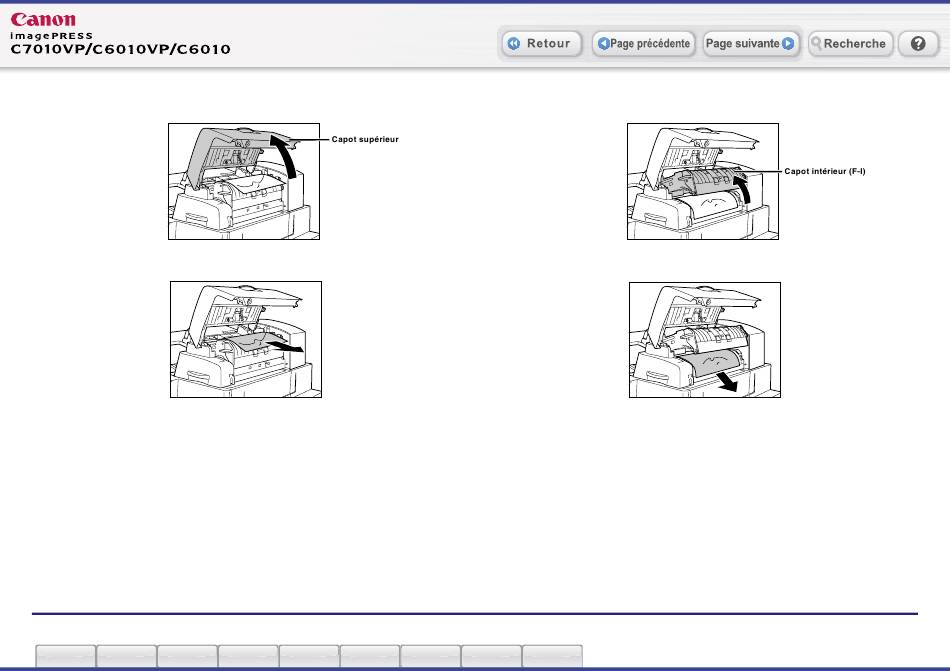
Task: Click the Canon logo
Action: coord(43,19)
